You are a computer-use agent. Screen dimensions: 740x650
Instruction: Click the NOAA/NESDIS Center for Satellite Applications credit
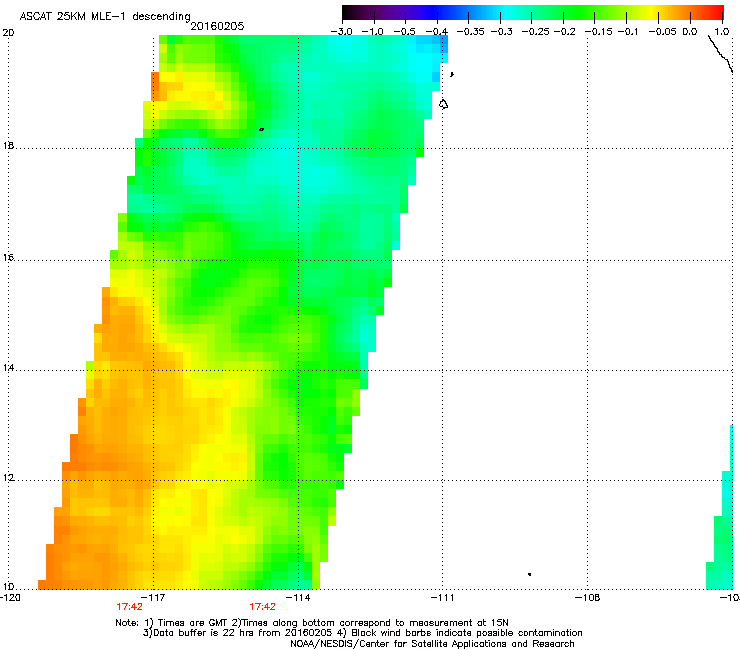coord(432,644)
